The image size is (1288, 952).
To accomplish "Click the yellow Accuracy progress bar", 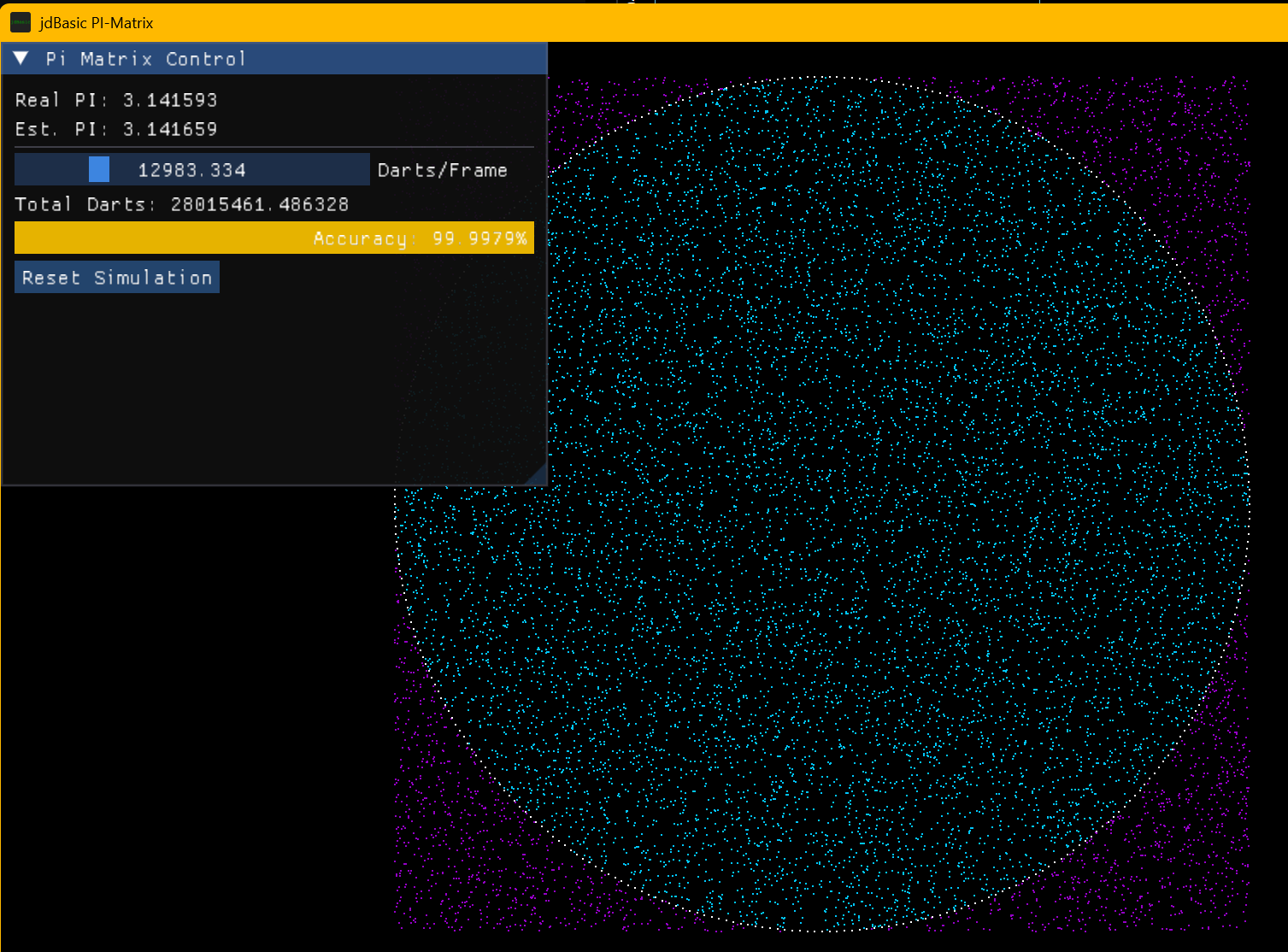I will 273,238.
